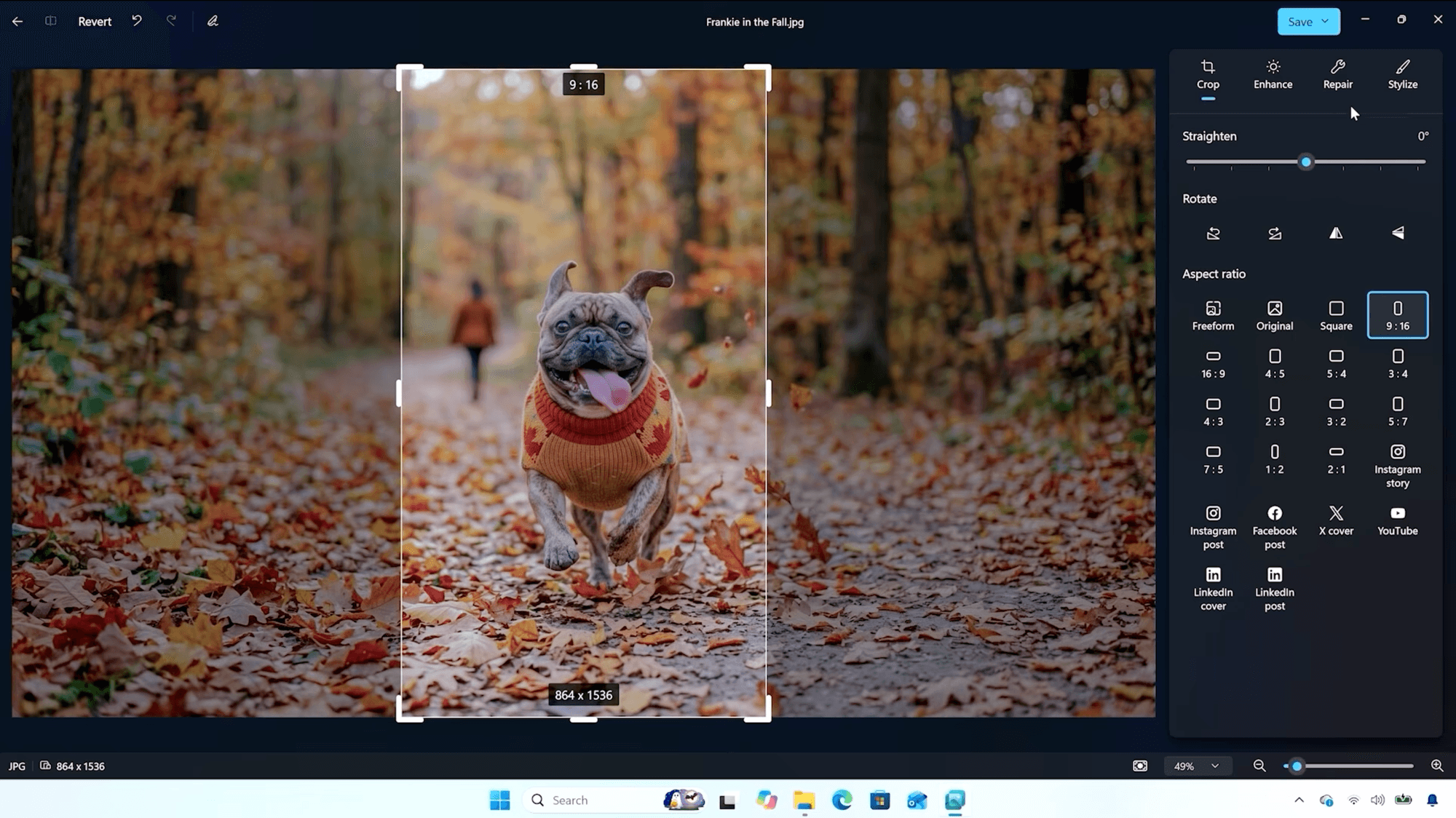Click the Straighten slider handle
The image size is (1456, 818).
1306,162
